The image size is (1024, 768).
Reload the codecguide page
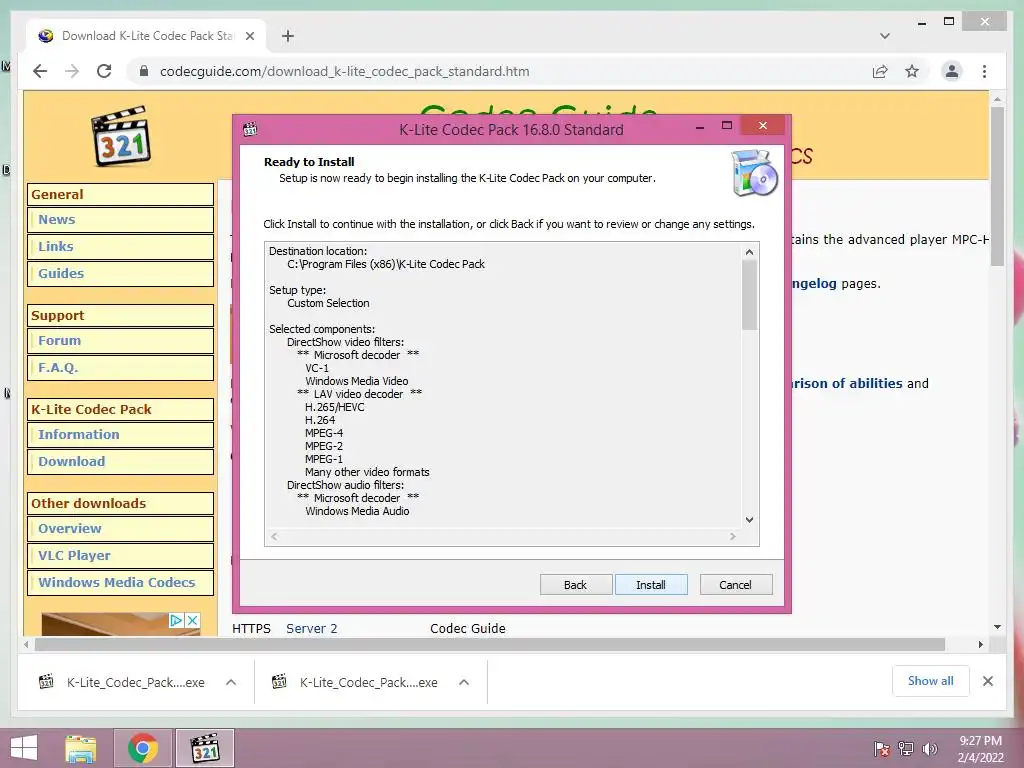104,71
